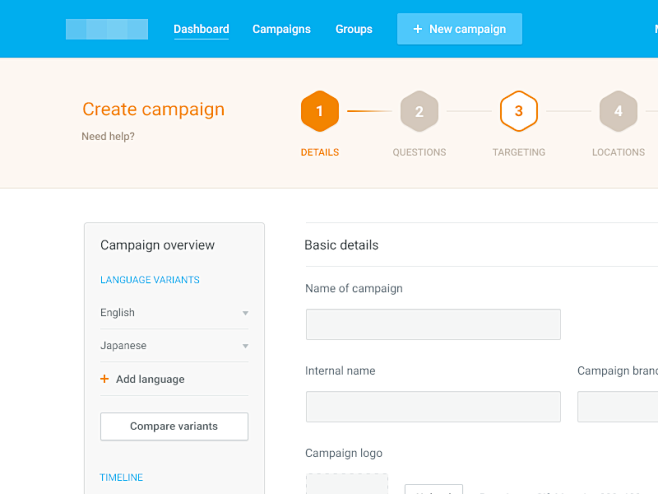The image size is (658, 494).
Task: Expand the Japanese language variant dropdown
Action: [x=245, y=346]
